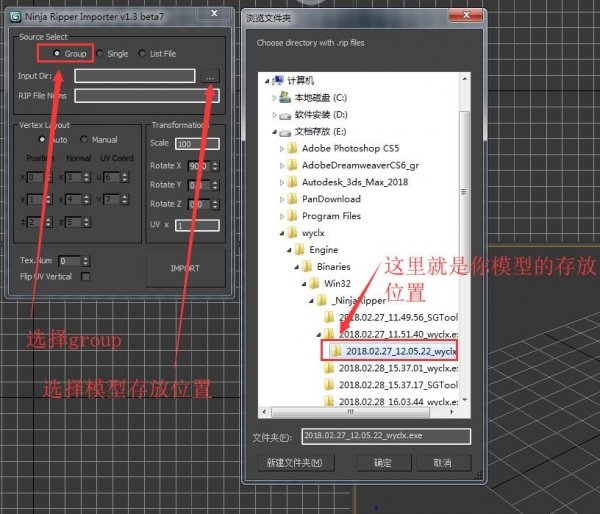Screen dimensions: 600x514
Task: Click the Autodesk_3ds_Max_2018 folder icon
Action: (x=292, y=182)
